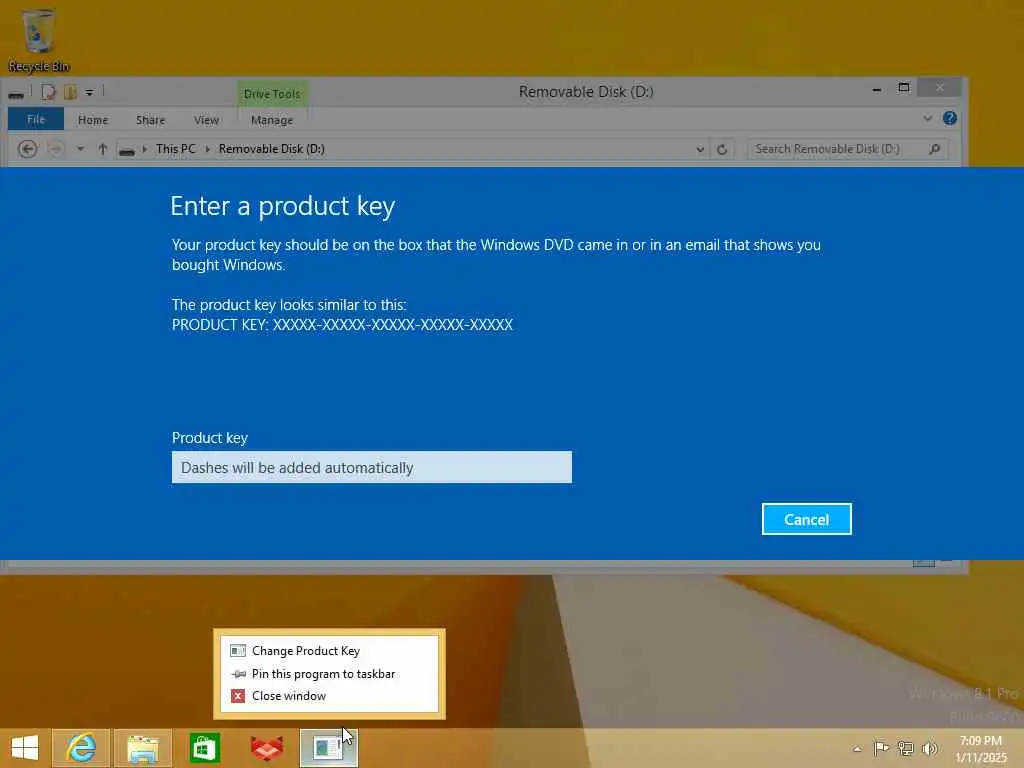Viewport: 1024px width, 768px height.
Task: Go up one folder level
Action: pyautogui.click(x=103, y=149)
